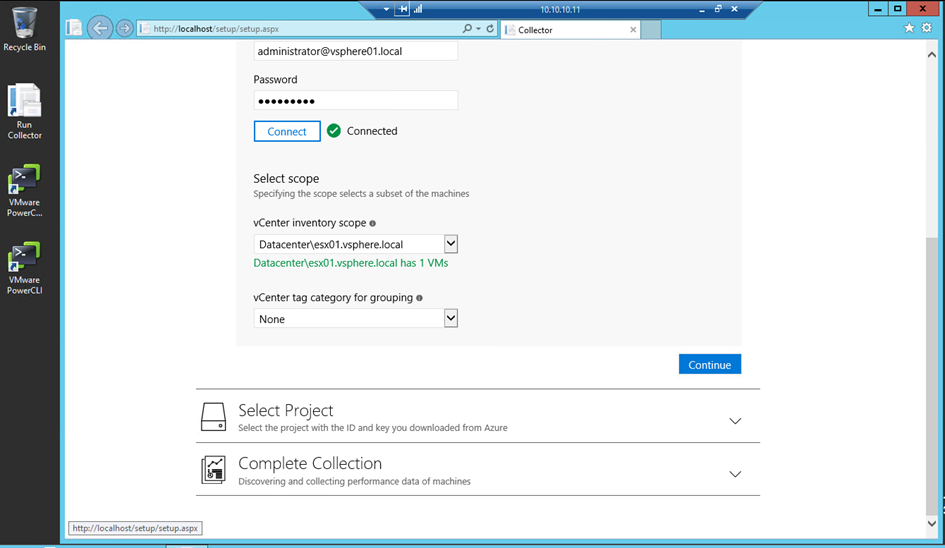Click the 'Specifying the scope selects a subset' text

point(361,194)
